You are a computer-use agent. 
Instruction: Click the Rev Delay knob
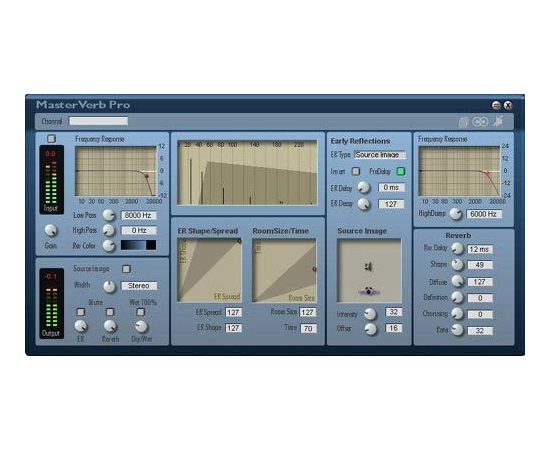457,248
